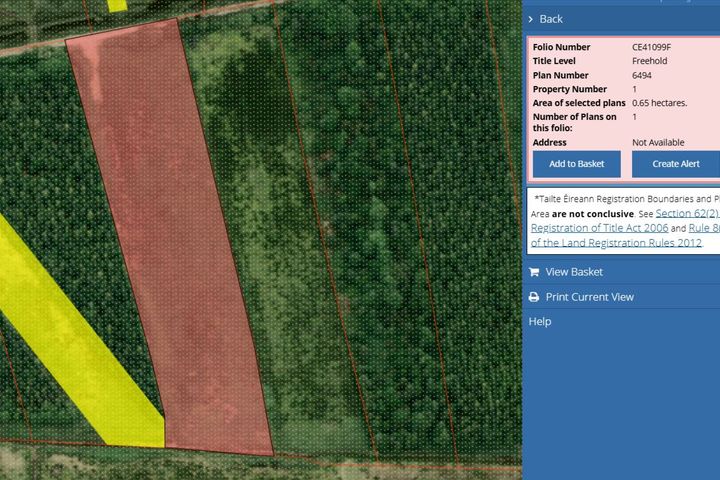Open the View Basket menu item
This screenshot has width=720, height=480.
[x=574, y=272]
